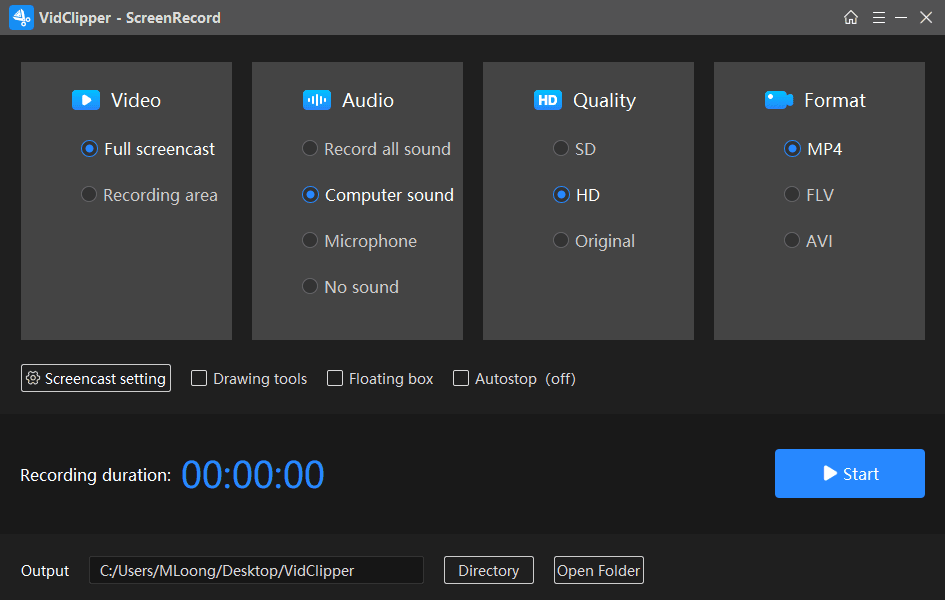
Task: Click the Video panel play icon
Action: [x=86, y=100]
